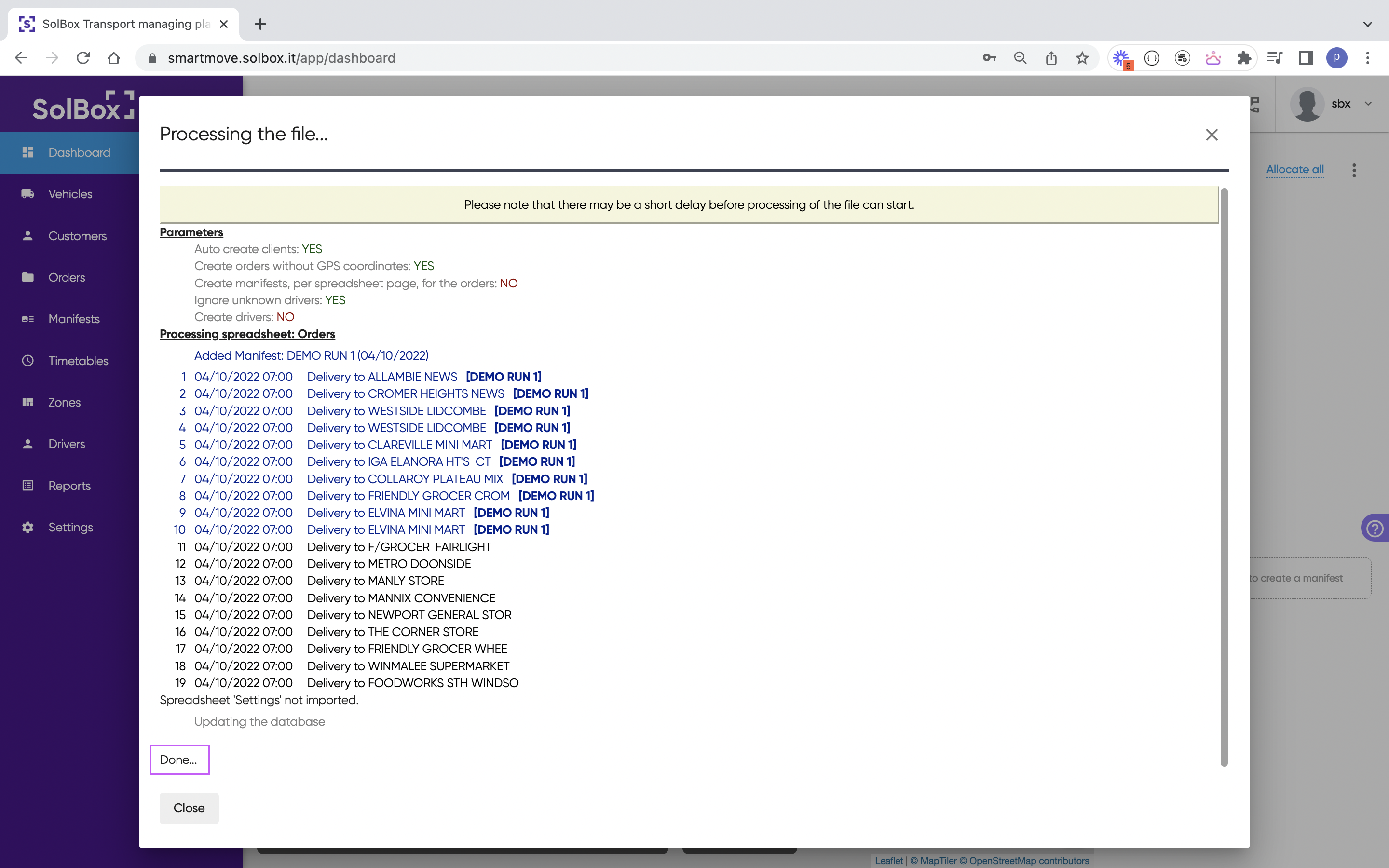Open the three-dot menu beside Allocate all
Image resolution: width=1389 pixels, height=868 pixels.
[x=1354, y=170]
